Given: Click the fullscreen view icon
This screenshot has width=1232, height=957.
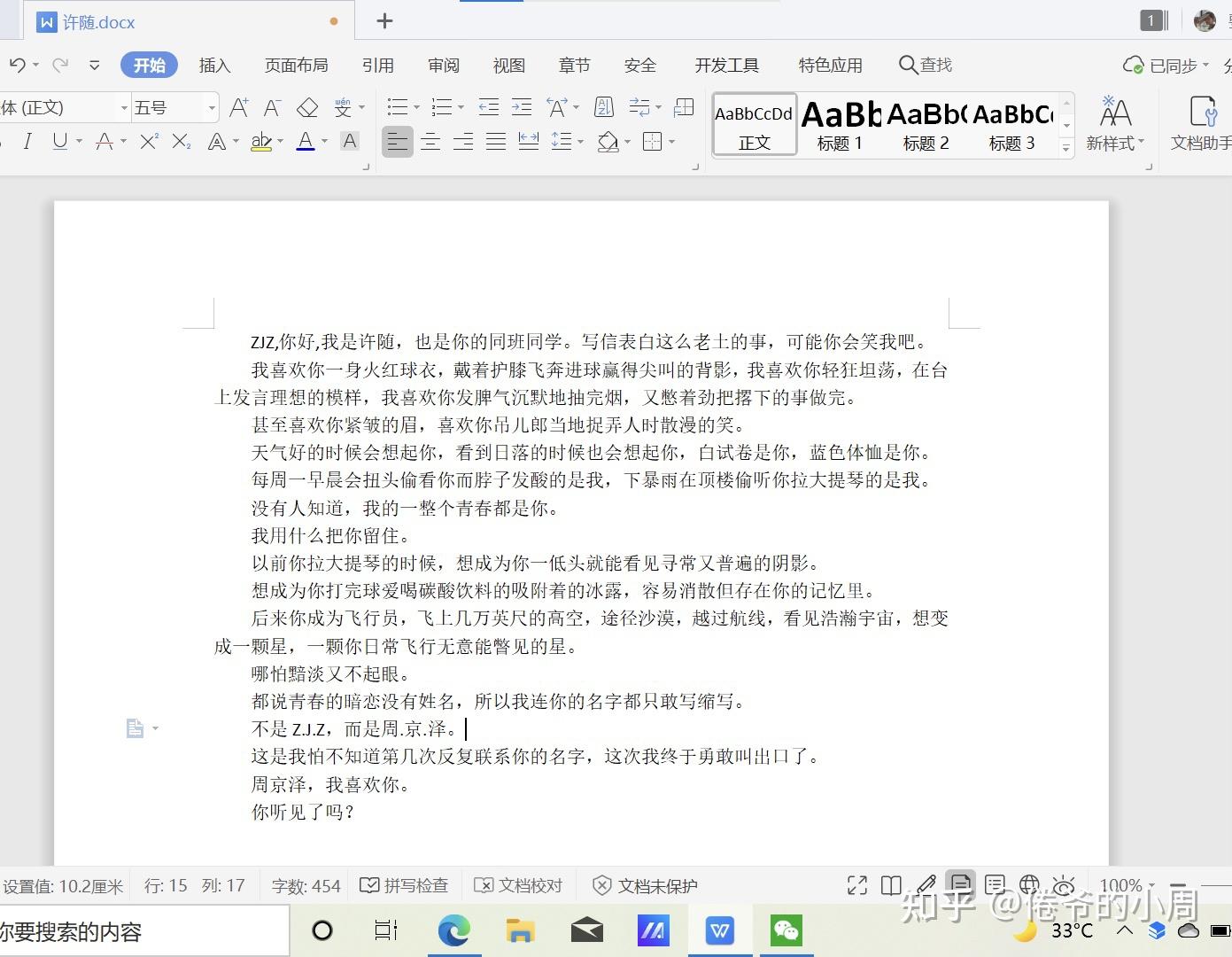Looking at the screenshot, I should point(856,885).
